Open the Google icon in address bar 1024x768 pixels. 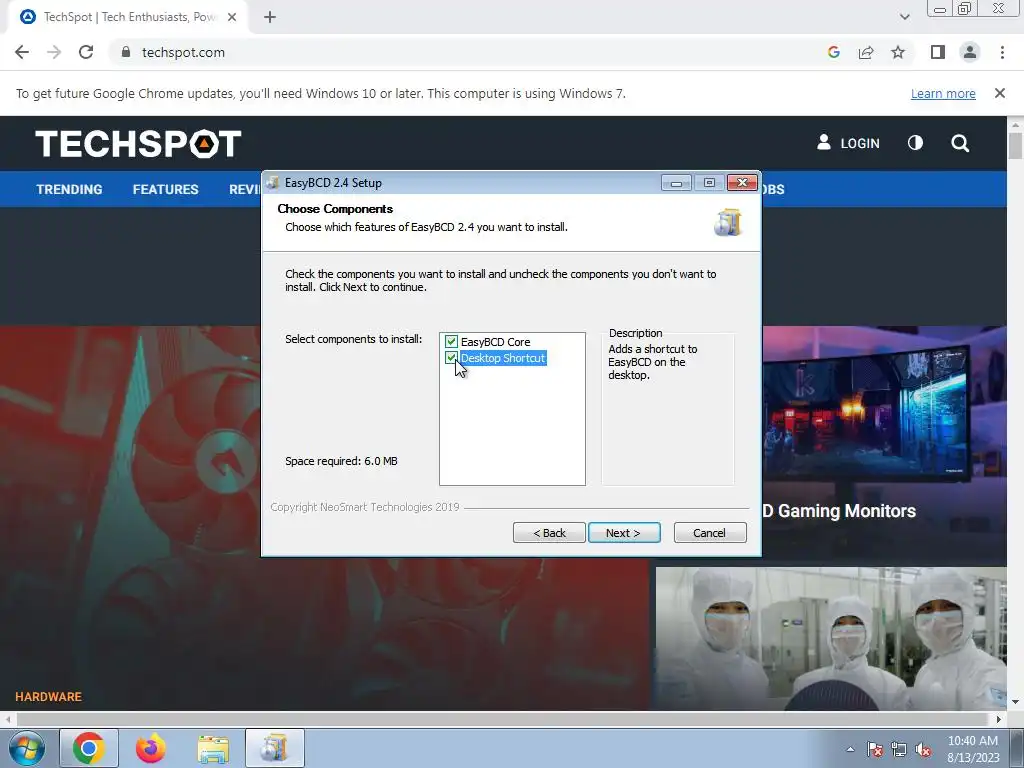833,52
